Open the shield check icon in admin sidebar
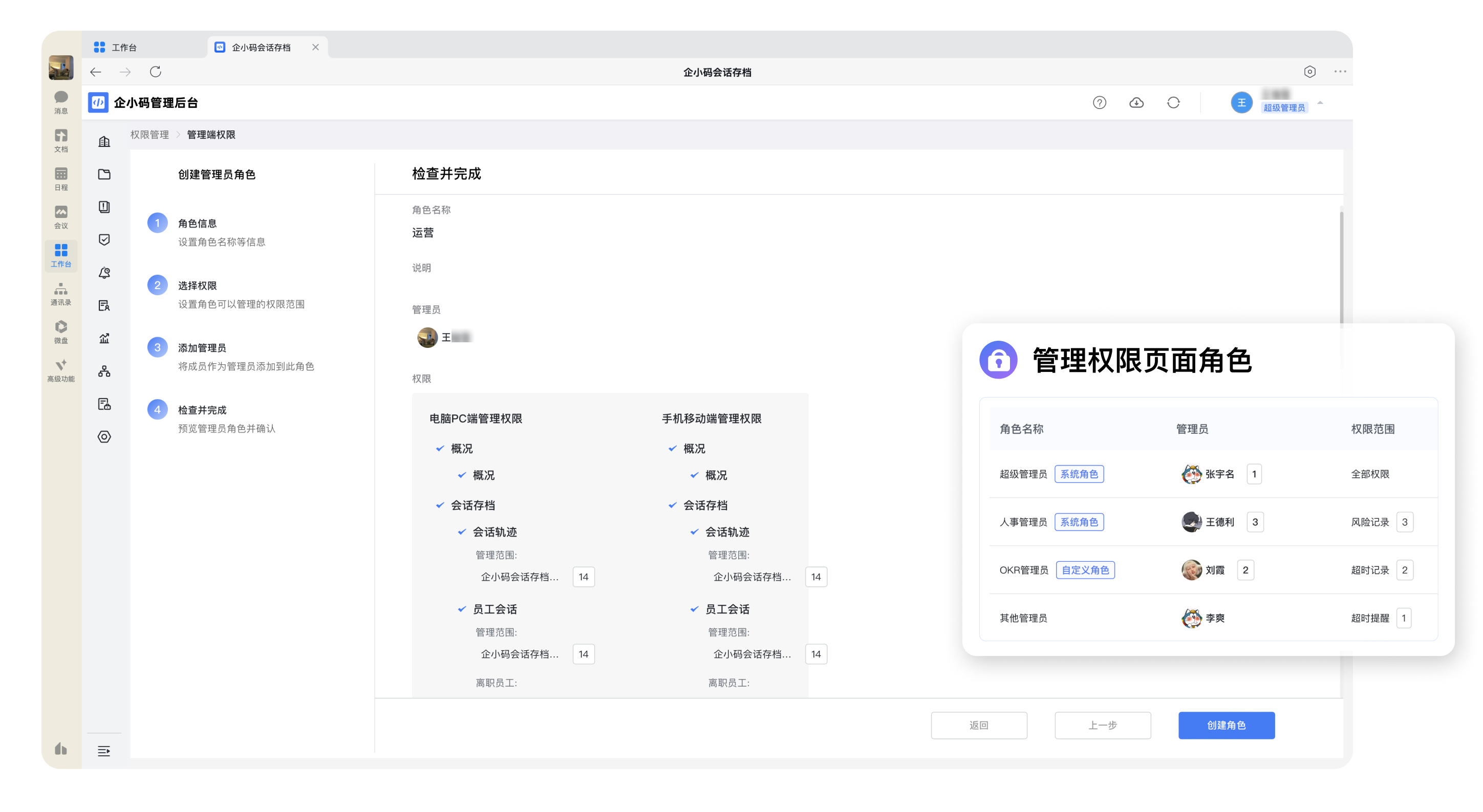1483x812 pixels. 104,240
